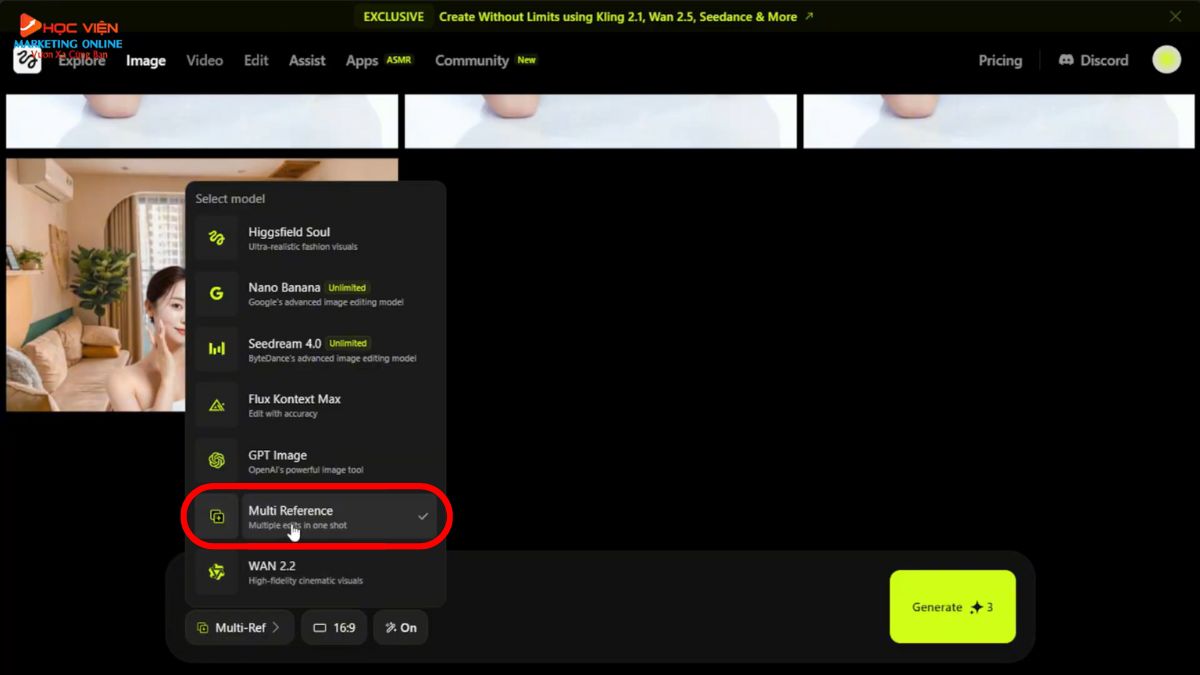
Task: Click the Nano Banana Google icon
Action: [216, 294]
